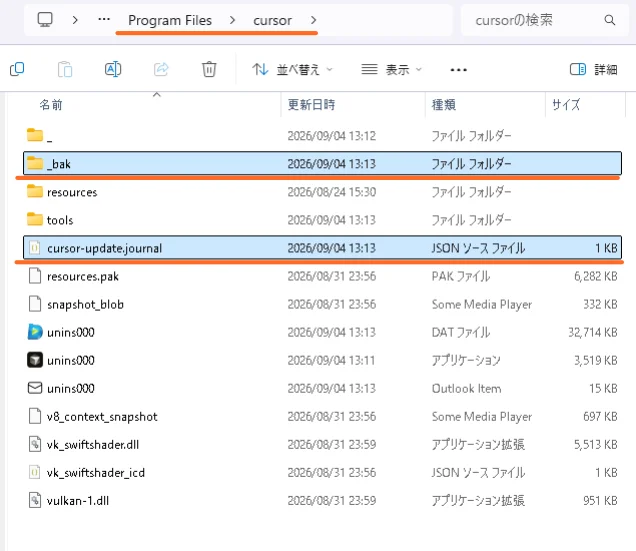Click type アプリケーション of unins000
636x551 pixels.
point(466,360)
